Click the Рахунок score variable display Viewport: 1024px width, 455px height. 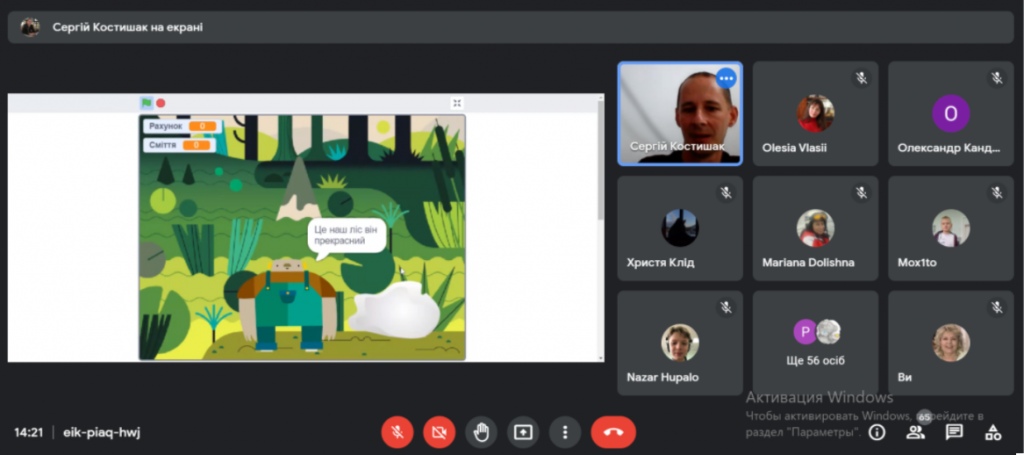coord(182,126)
